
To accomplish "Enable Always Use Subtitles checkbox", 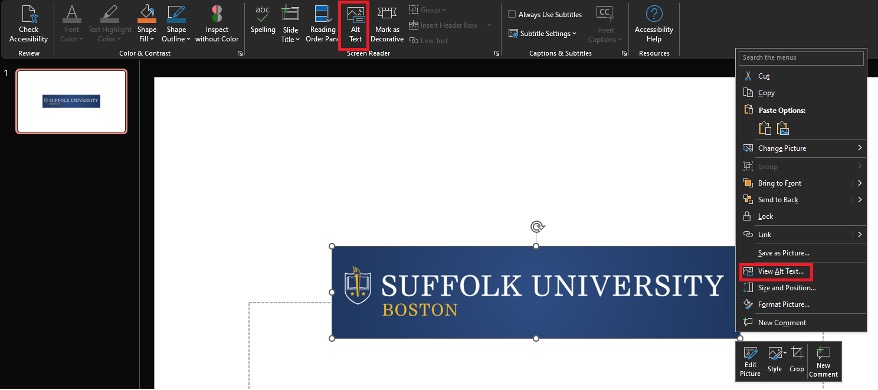I will pyautogui.click(x=512, y=15).
